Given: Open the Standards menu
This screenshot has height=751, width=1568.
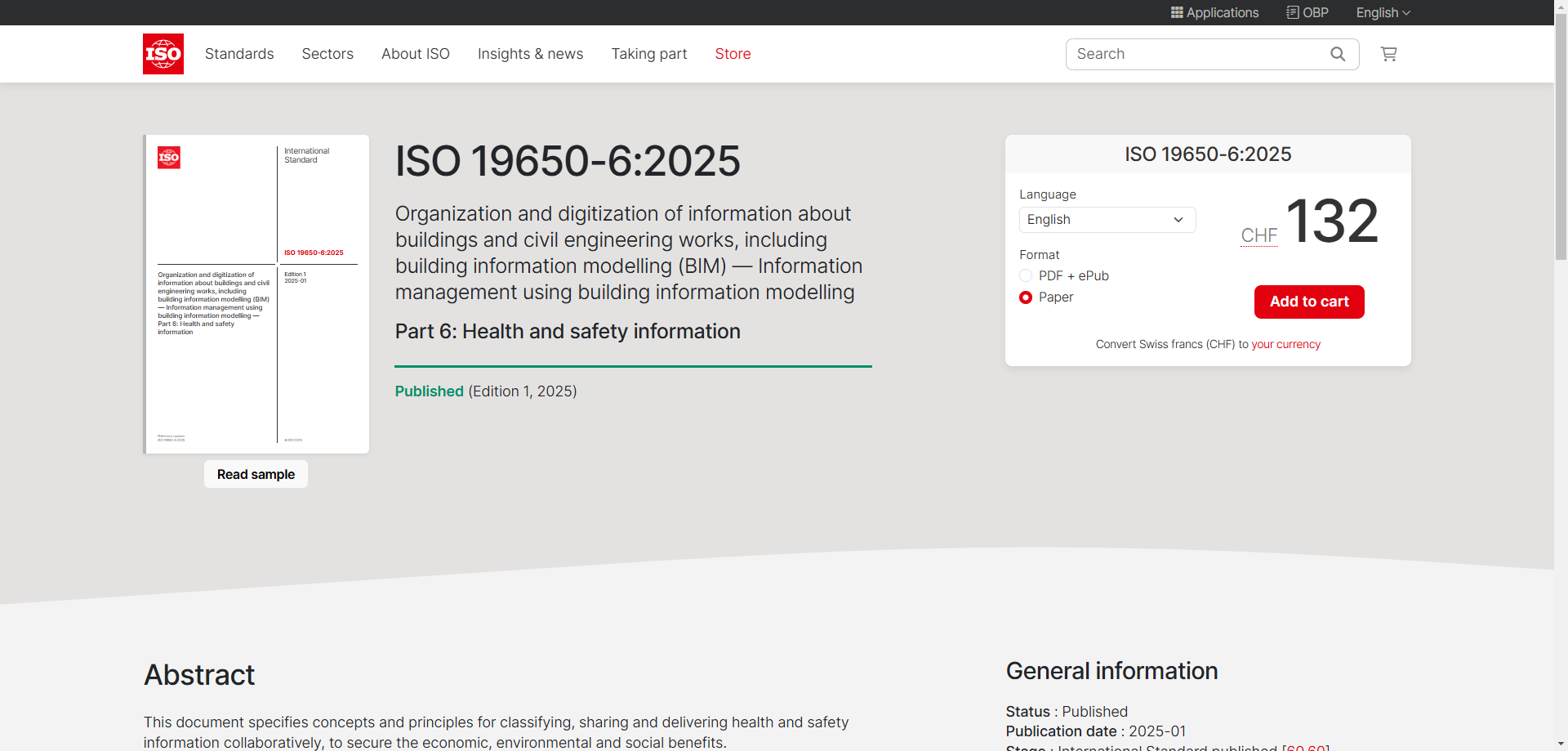Looking at the screenshot, I should 239,54.
